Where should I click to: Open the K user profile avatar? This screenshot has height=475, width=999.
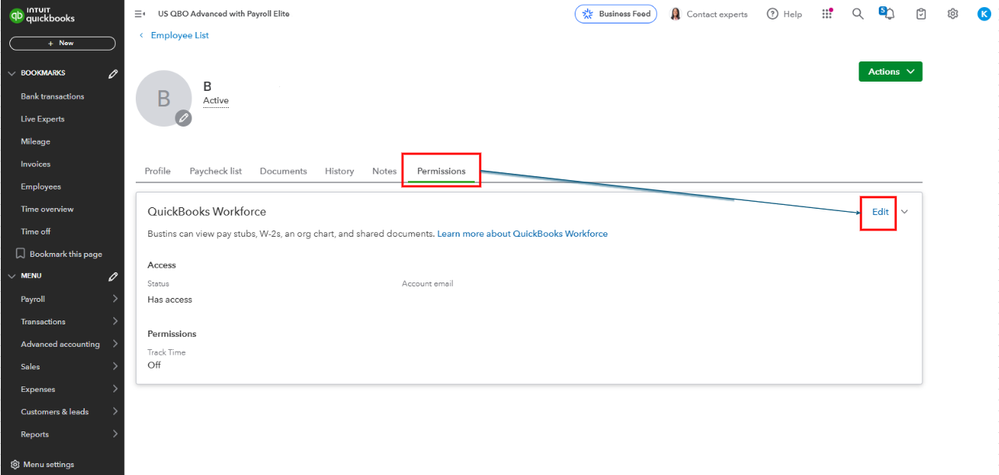tap(984, 14)
